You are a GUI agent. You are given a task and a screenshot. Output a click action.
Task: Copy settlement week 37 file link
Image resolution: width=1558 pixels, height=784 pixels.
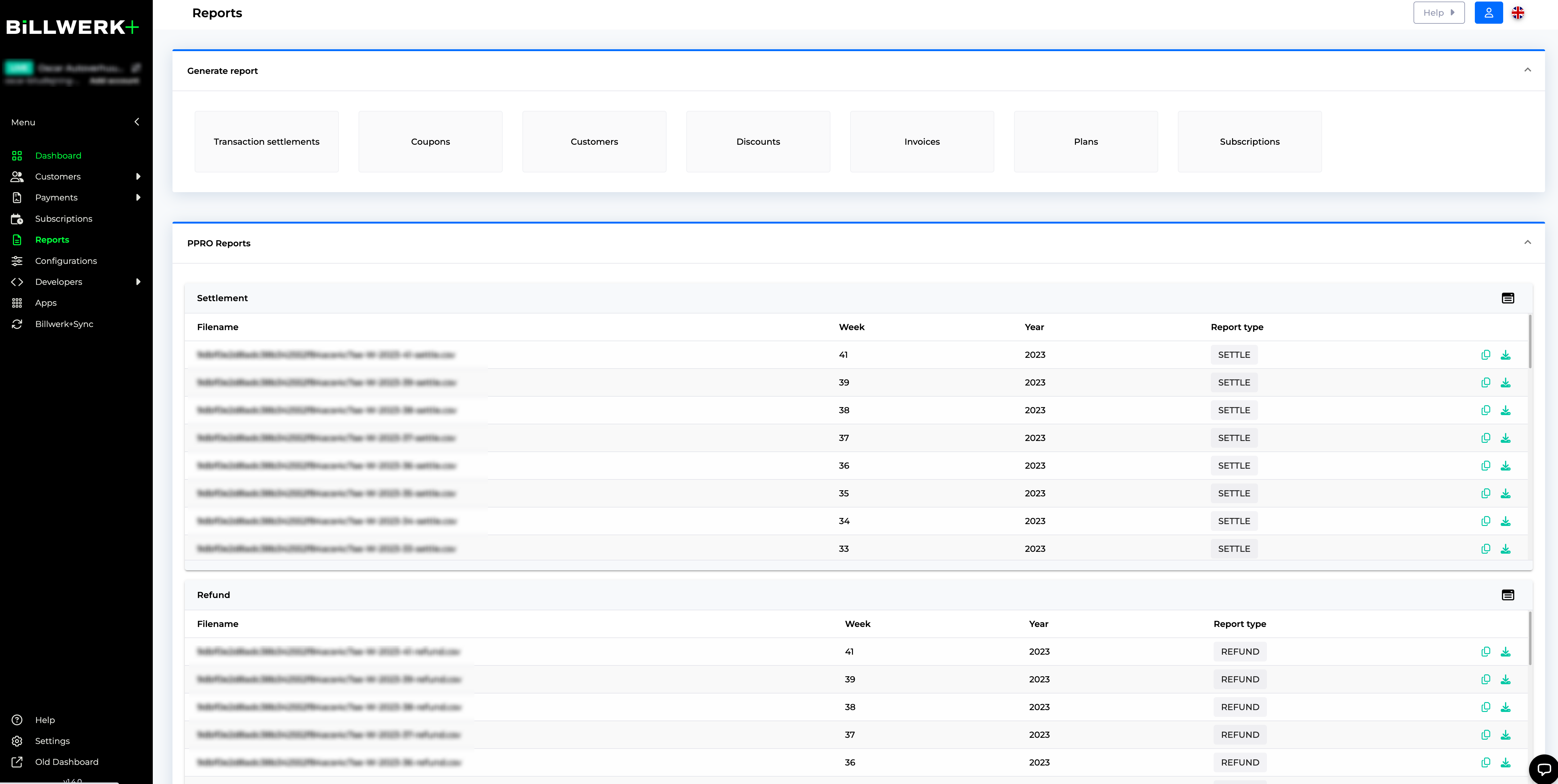point(1485,438)
